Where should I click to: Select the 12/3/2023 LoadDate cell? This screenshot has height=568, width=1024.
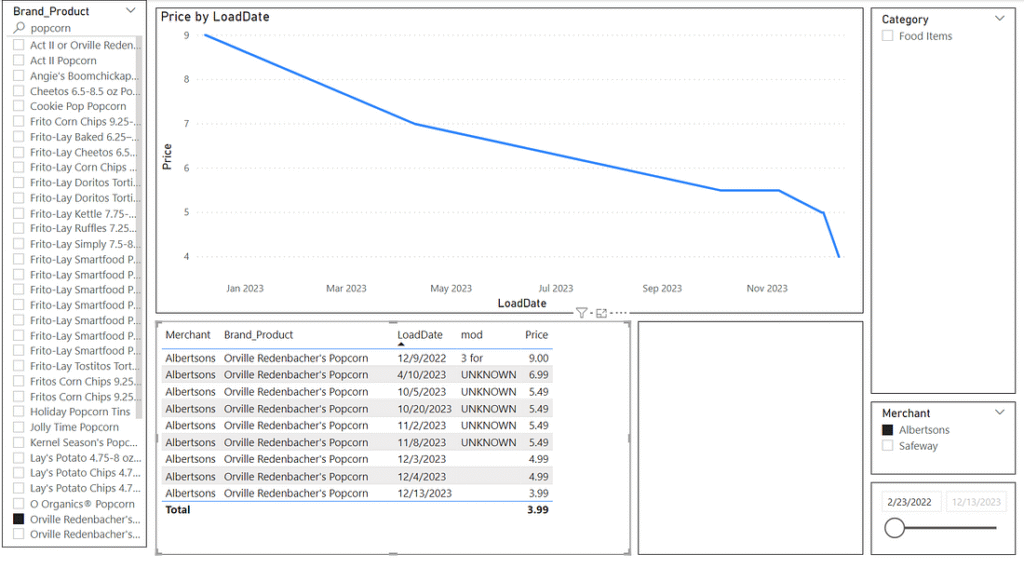point(422,459)
